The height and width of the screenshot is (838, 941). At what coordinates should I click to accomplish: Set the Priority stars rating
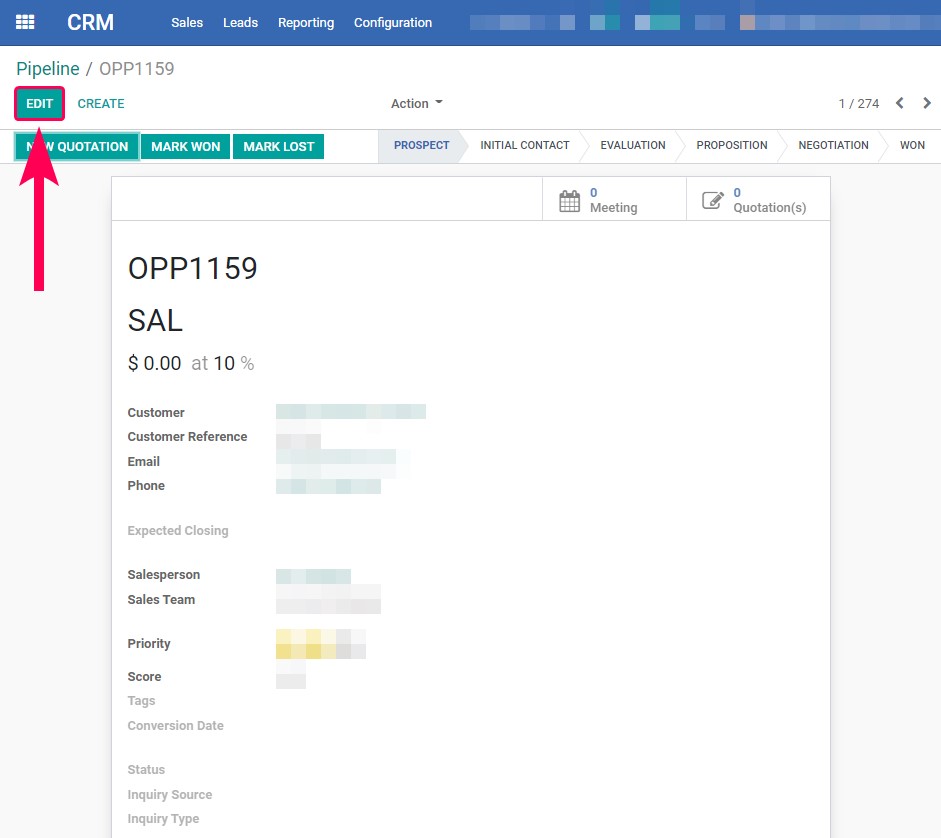(320, 644)
